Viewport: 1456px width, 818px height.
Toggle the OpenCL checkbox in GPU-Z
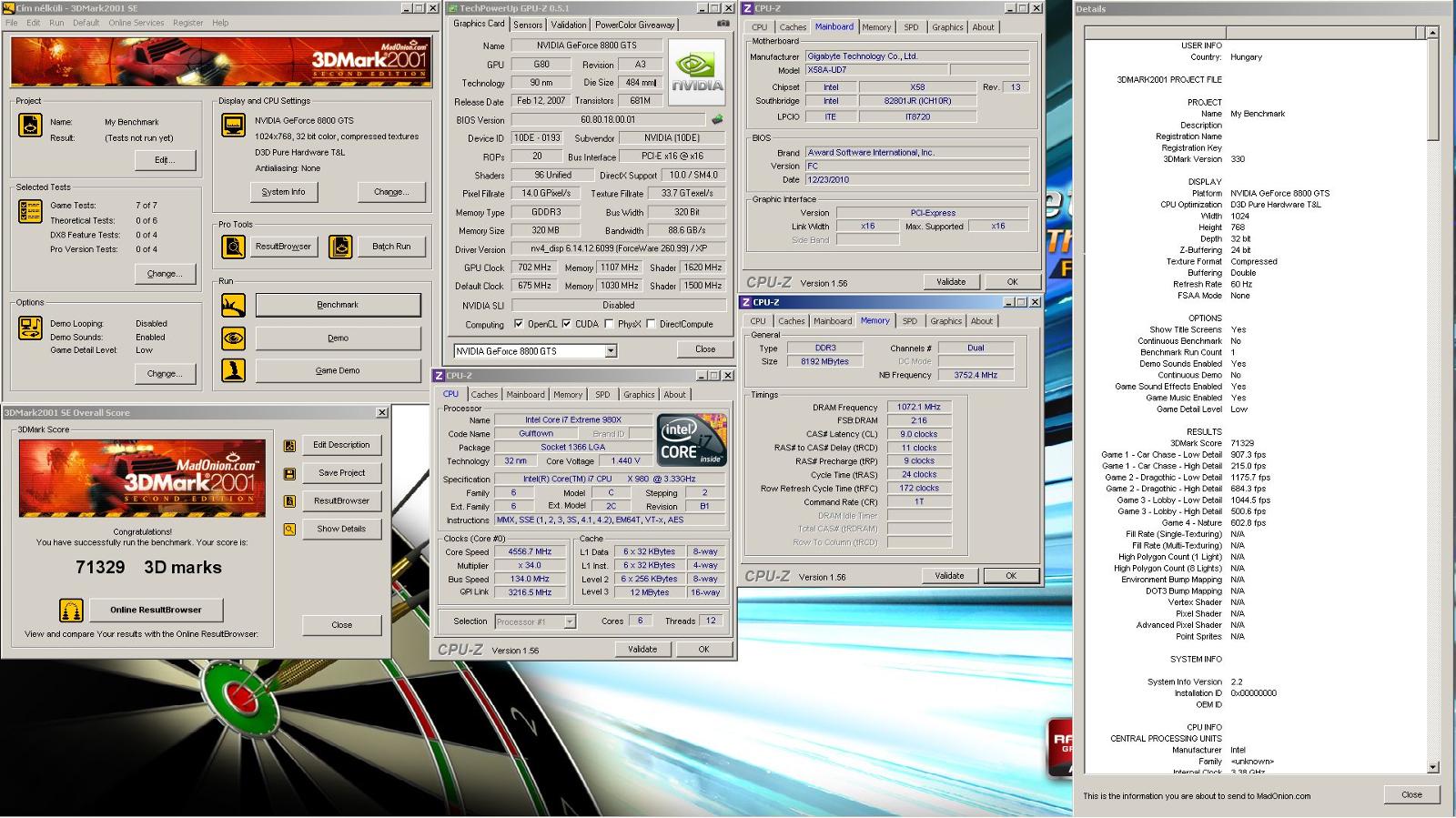point(518,324)
